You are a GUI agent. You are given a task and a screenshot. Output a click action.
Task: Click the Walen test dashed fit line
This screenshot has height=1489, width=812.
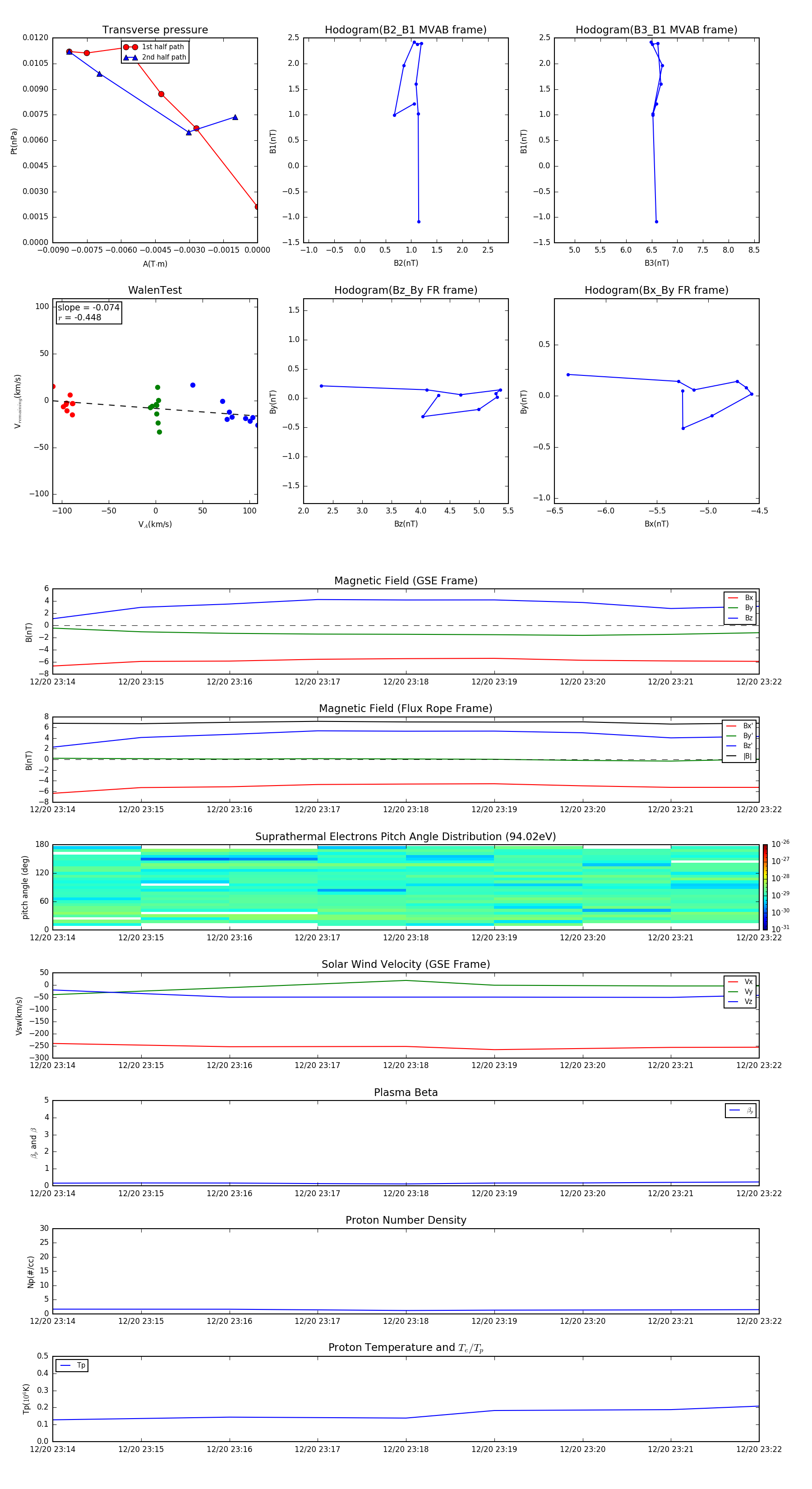pyautogui.click(x=155, y=407)
